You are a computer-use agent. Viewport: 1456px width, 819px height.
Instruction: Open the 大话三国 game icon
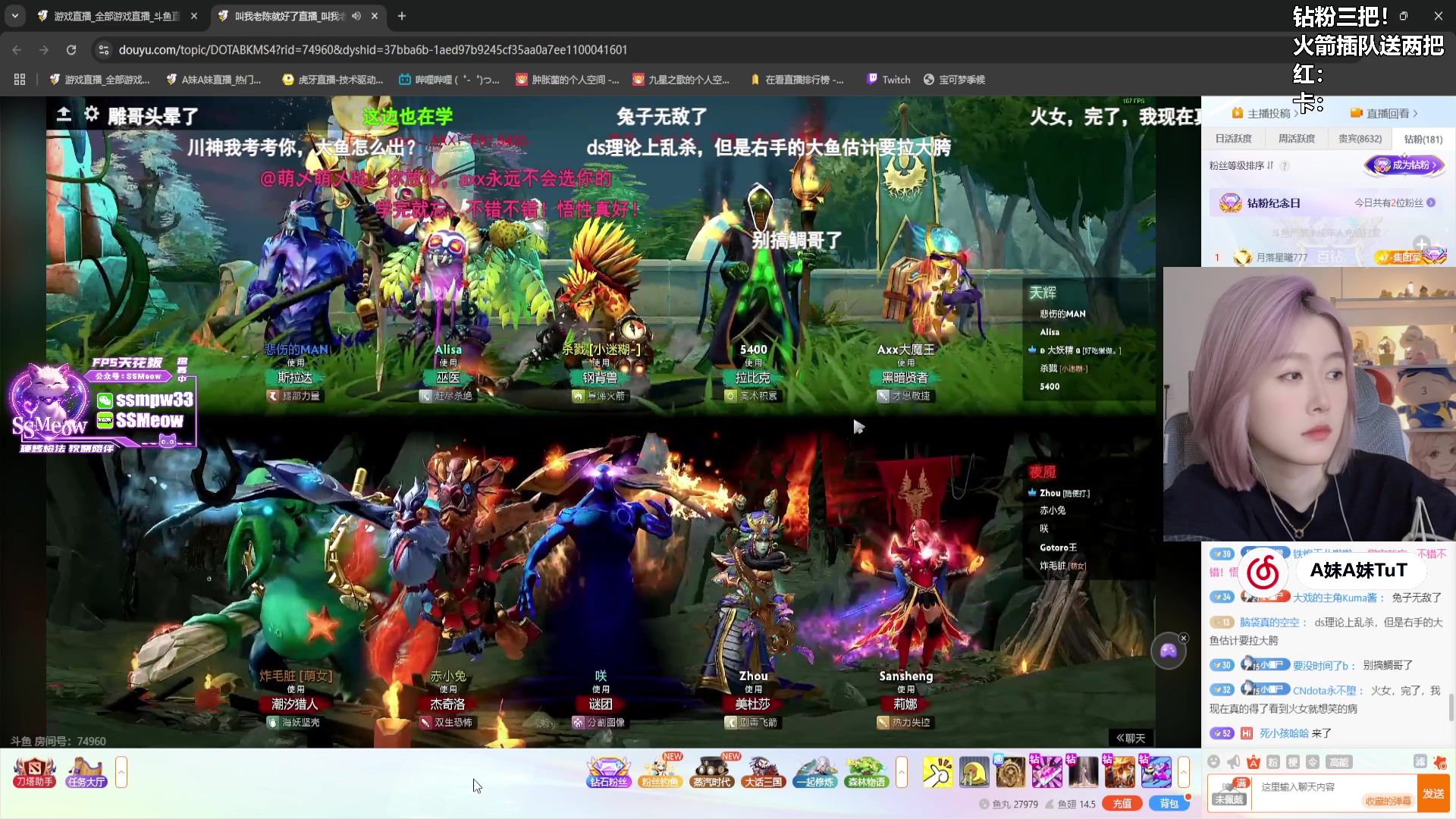point(763,772)
